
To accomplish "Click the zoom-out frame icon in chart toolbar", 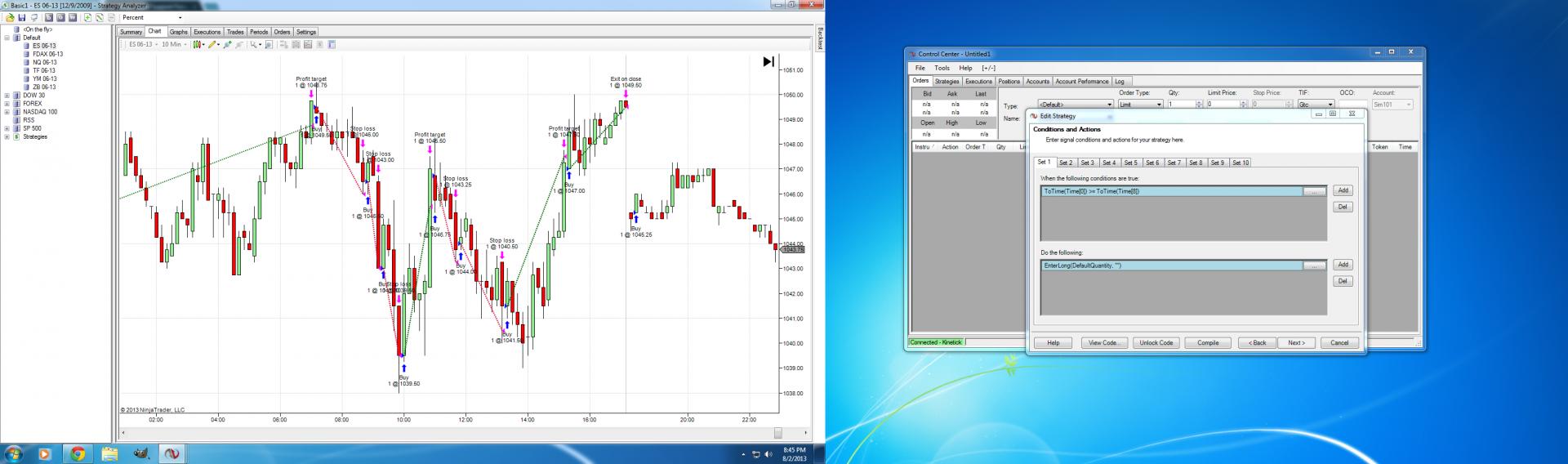I will tap(269, 44).
